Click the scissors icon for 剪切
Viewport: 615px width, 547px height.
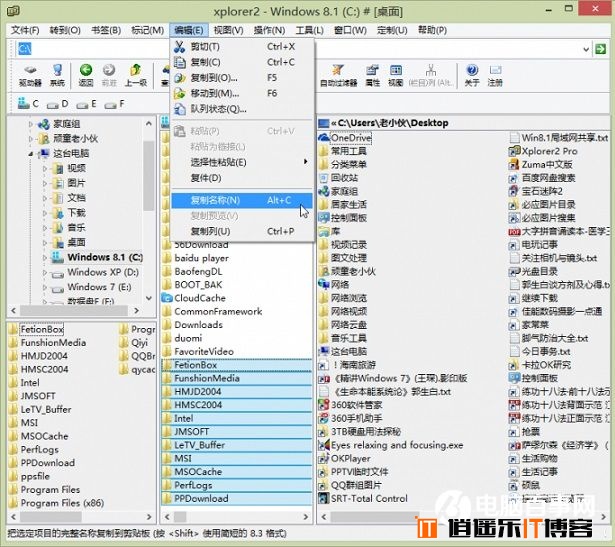click(x=179, y=47)
